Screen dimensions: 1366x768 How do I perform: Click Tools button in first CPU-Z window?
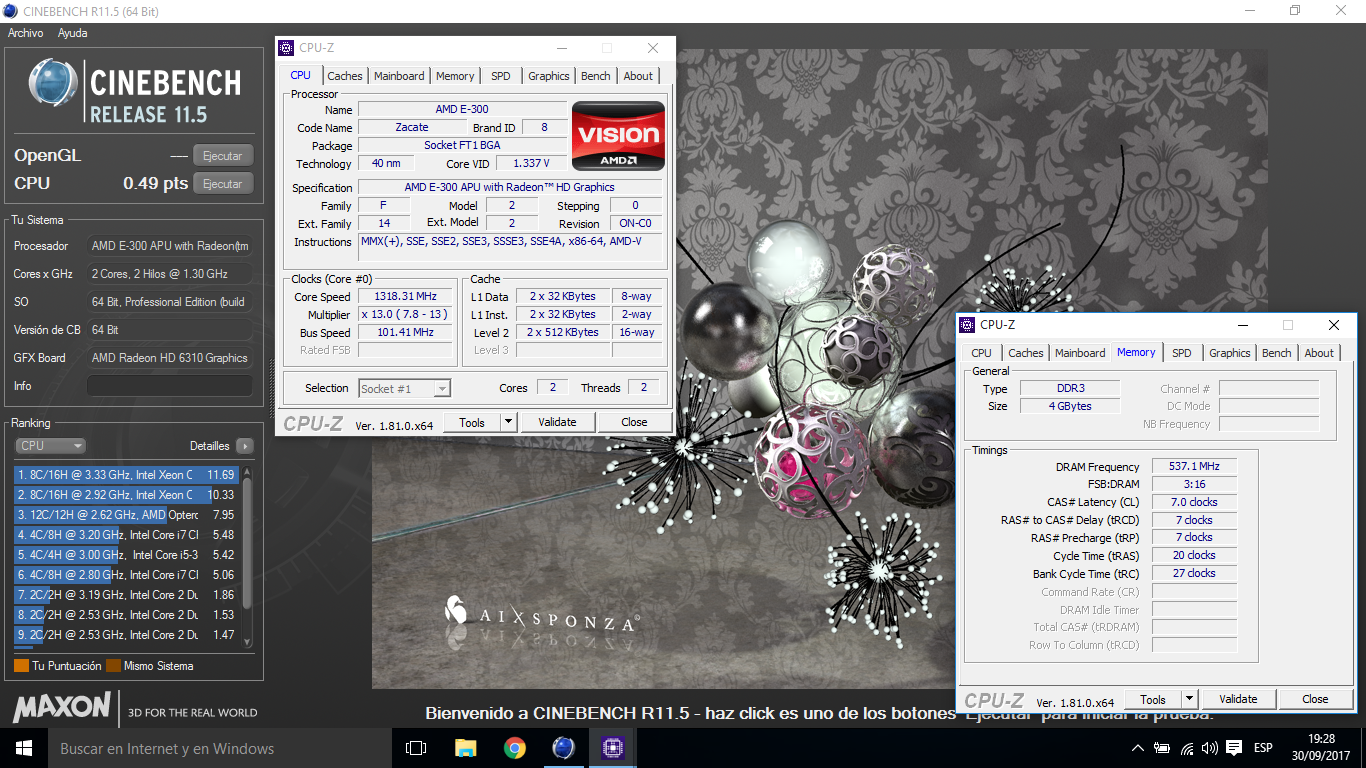click(472, 422)
